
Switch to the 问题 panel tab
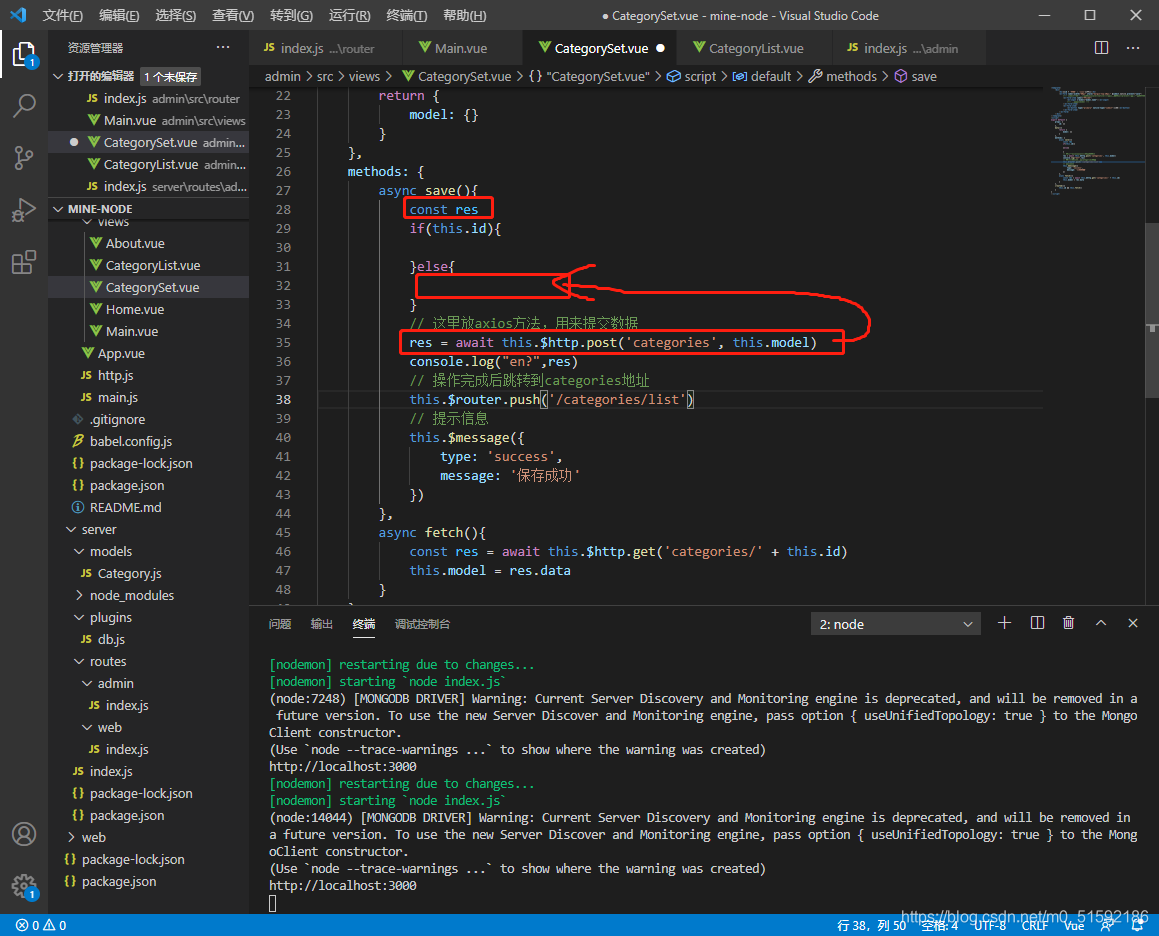(280, 624)
